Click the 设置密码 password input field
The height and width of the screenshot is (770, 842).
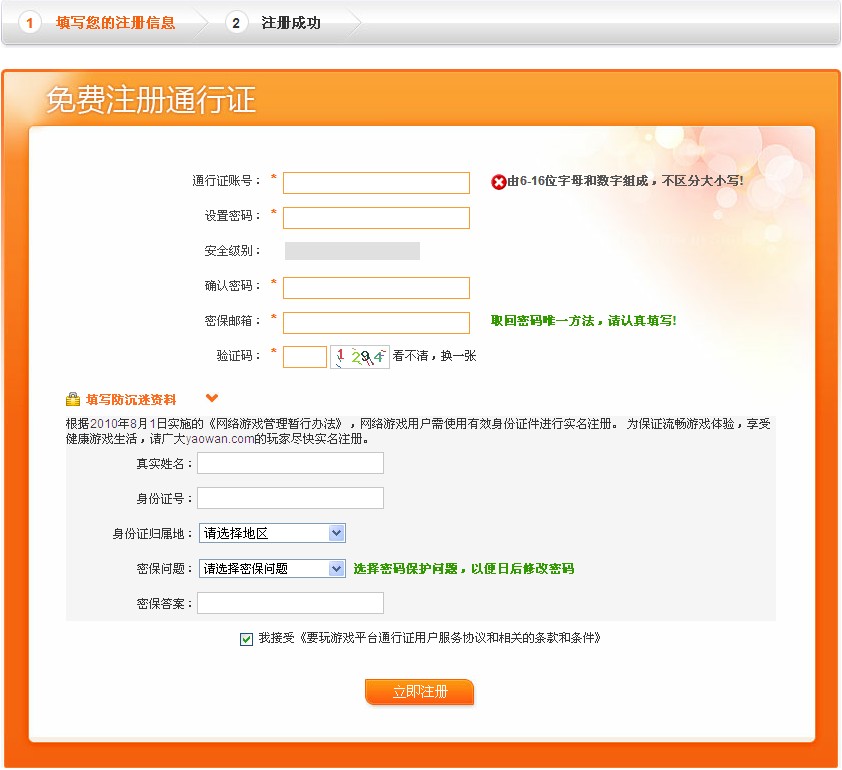376,218
